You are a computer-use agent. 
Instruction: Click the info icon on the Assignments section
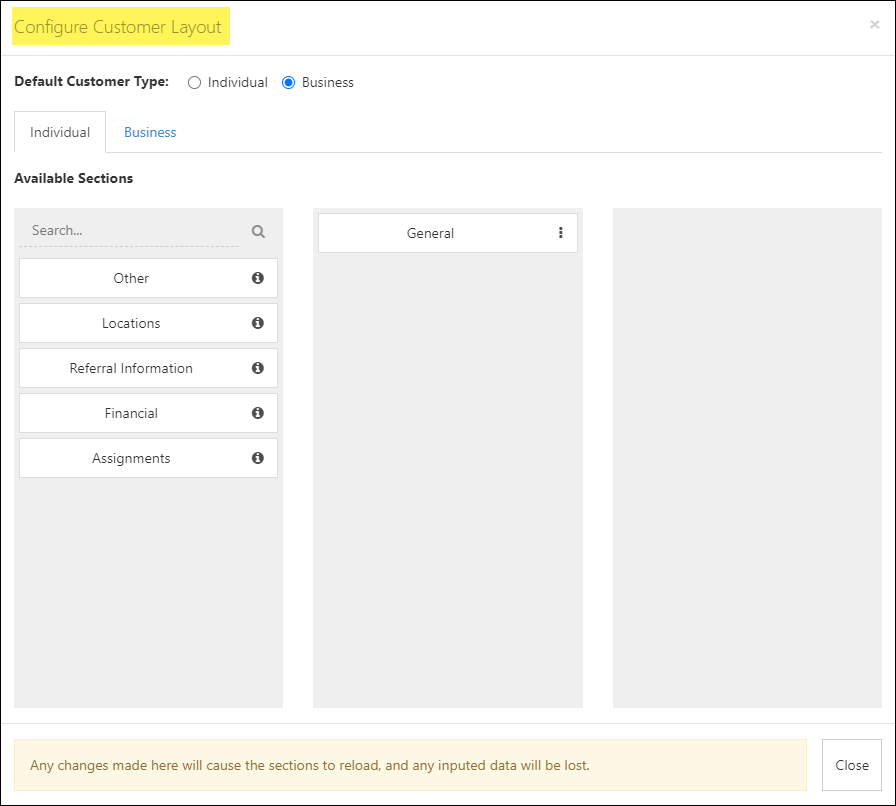[x=258, y=458]
